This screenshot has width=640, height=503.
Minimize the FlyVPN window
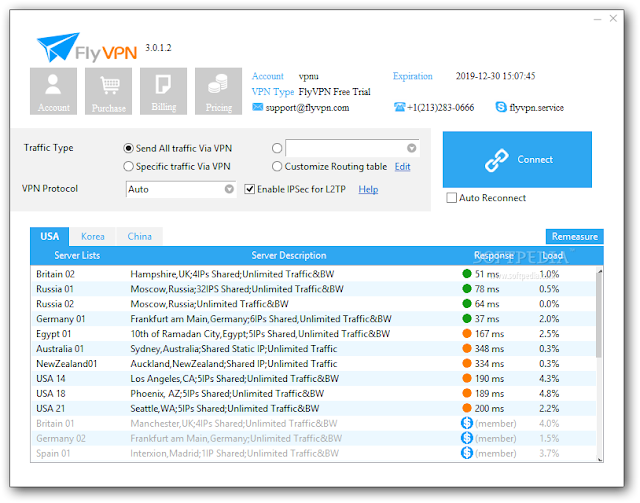pyautogui.click(x=598, y=19)
